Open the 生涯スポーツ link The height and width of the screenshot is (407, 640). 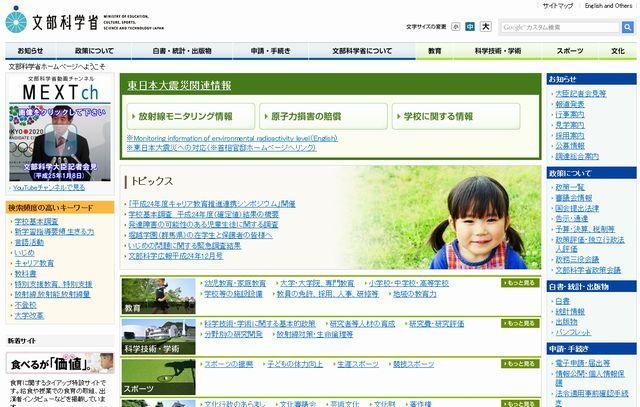point(358,364)
